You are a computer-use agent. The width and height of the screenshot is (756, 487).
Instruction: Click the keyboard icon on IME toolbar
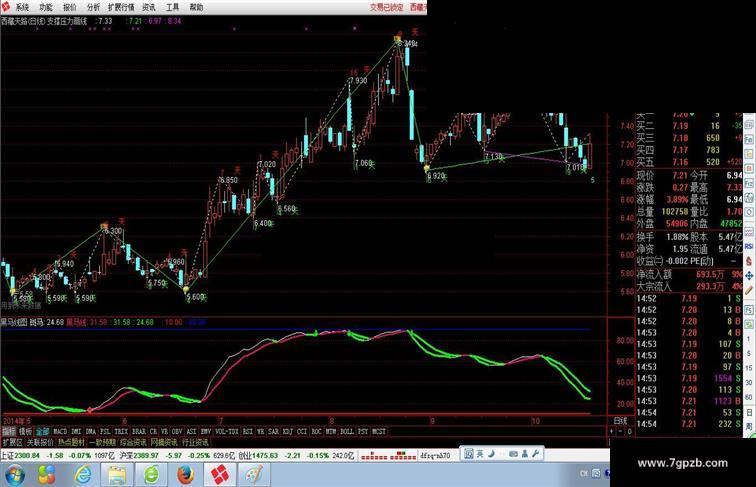tap(513, 454)
